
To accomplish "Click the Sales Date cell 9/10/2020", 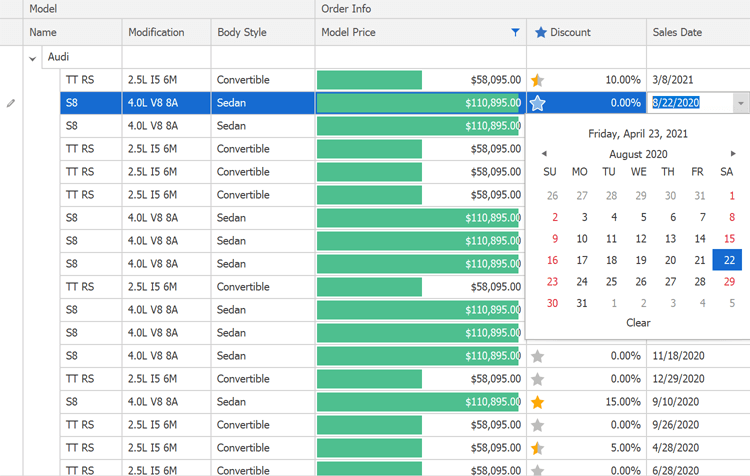I will click(x=698, y=402).
